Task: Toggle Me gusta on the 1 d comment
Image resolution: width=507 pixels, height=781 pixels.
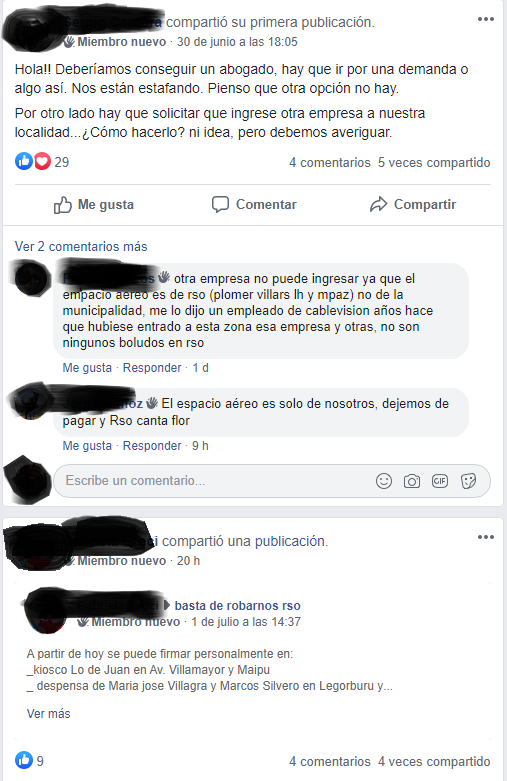Action: [x=87, y=368]
